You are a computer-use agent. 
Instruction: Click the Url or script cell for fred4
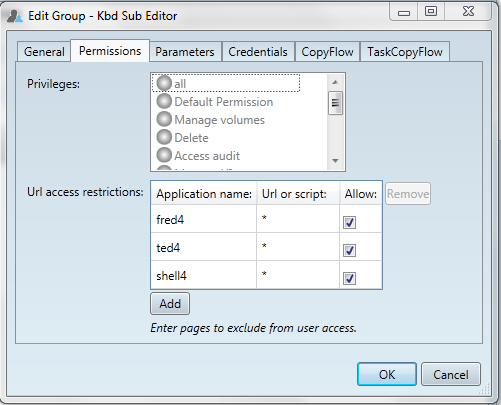click(298, 219)
